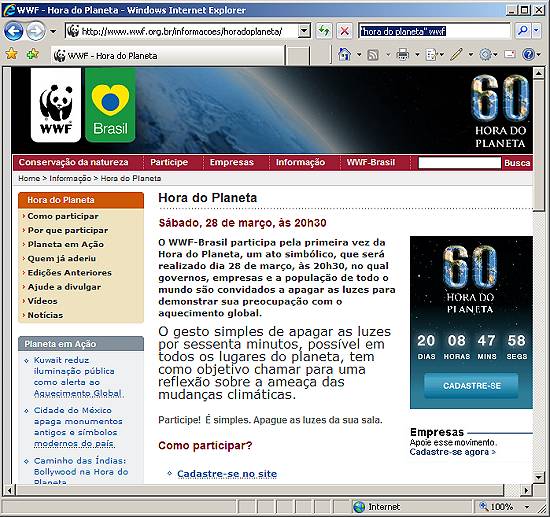Viewport: 550px width, 517px height.
Task: Open the Notícias sidebar link
Action: pyautogui.click(x=45, y=315)
